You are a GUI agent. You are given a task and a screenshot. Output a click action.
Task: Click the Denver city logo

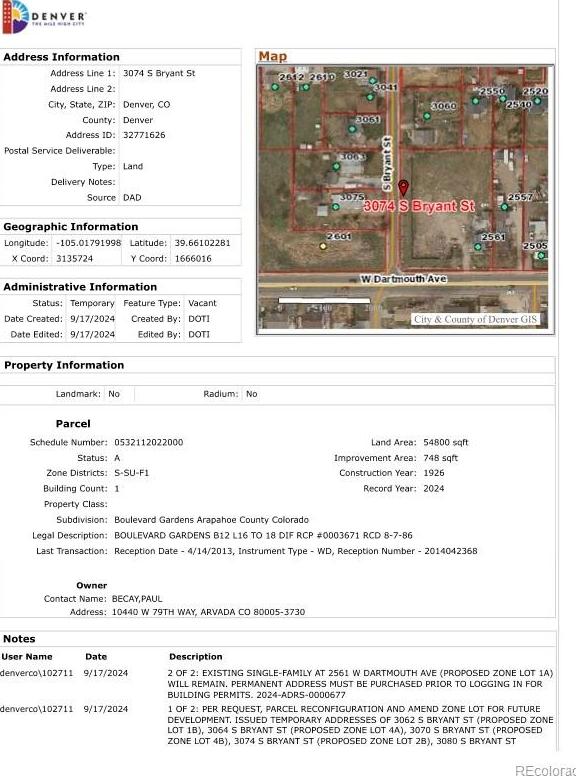tap(44, 17)
